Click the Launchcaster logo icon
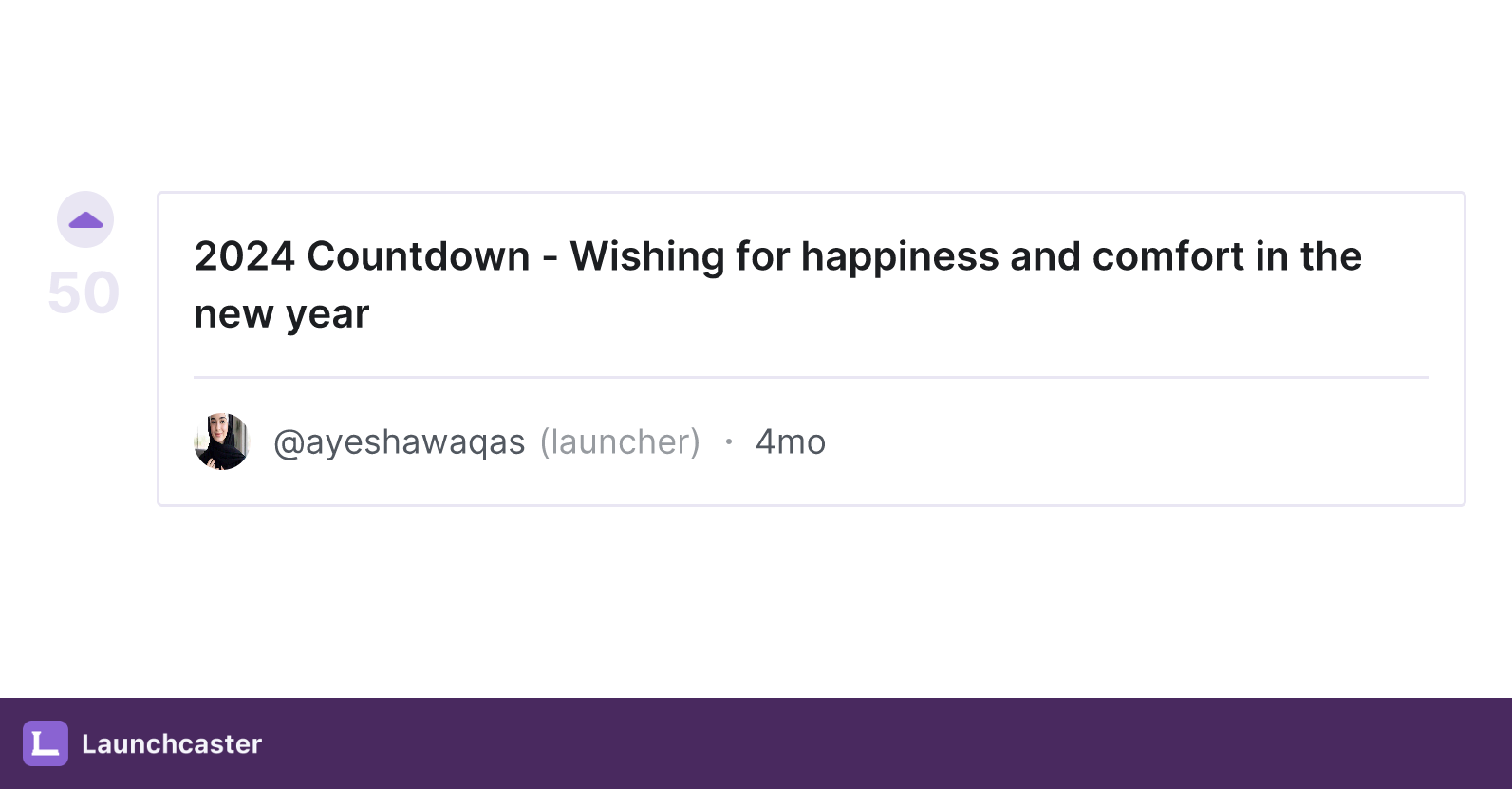 click(x=46, y=743)
